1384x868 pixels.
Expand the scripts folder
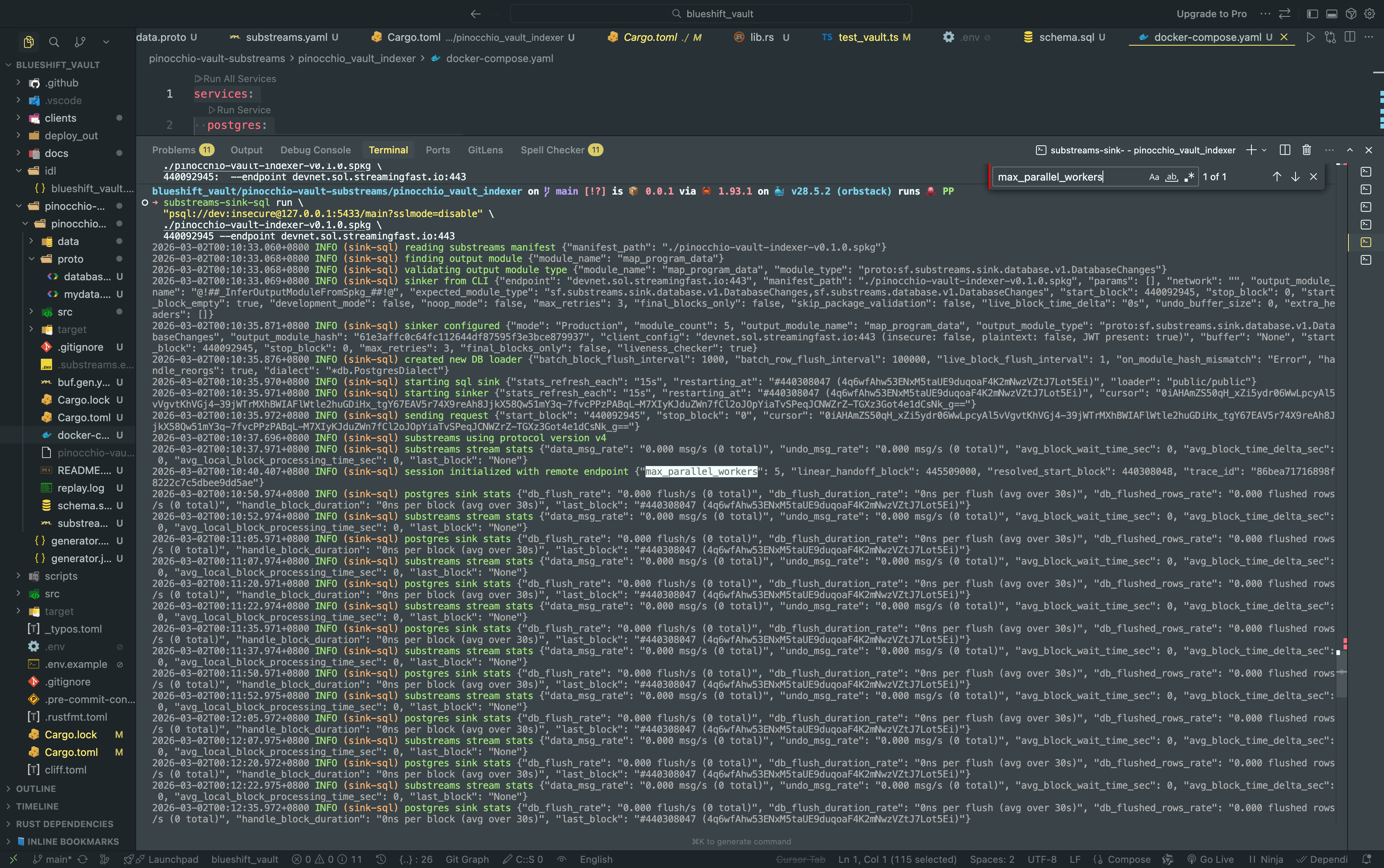[x=61, y=576]
